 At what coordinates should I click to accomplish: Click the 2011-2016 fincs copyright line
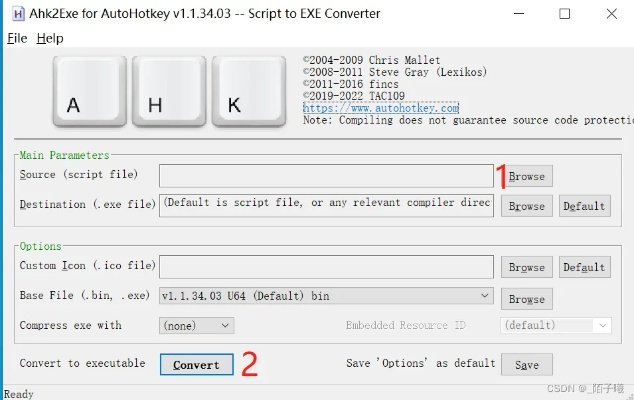tap(351, 84)
